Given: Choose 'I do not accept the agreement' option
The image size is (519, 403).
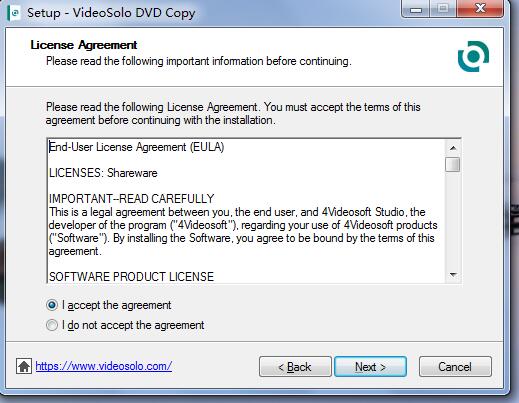Looking at the screenshot, I should point(52,325).
